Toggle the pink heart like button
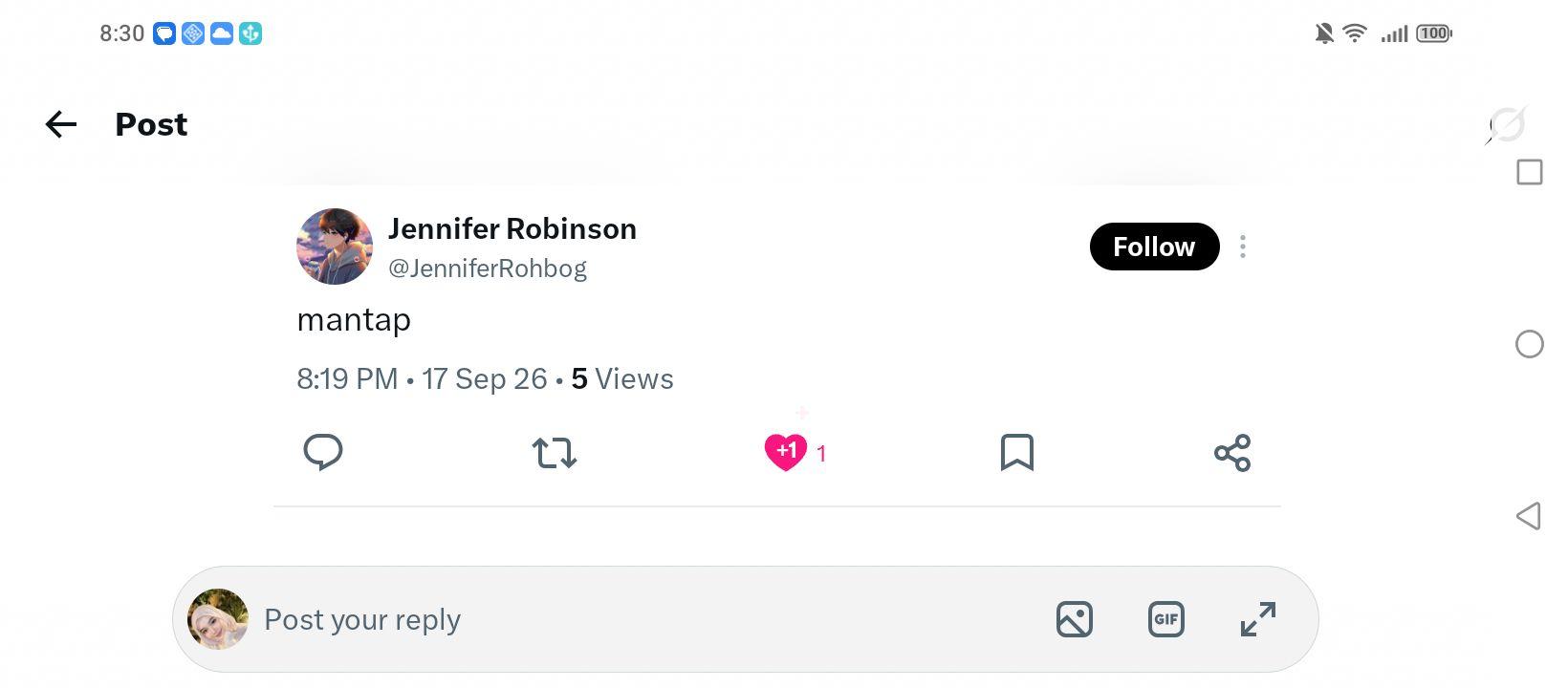1568x688 pixels. click(786, 452)
